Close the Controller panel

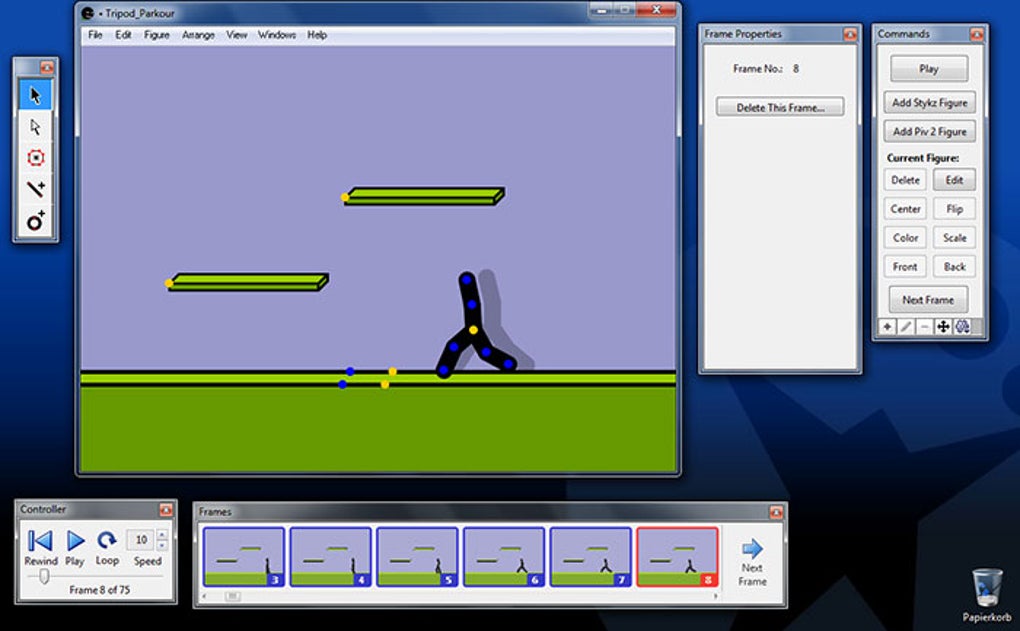click(x=166, y=509)
